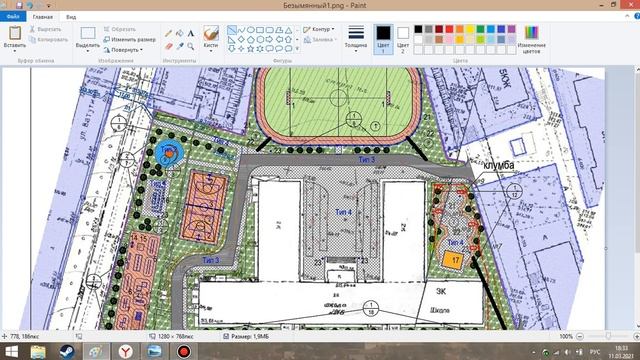This screenshot has height=360, width=640.
Task: Select the Fill with color bucket tool
Action: (x=180, y=33)
